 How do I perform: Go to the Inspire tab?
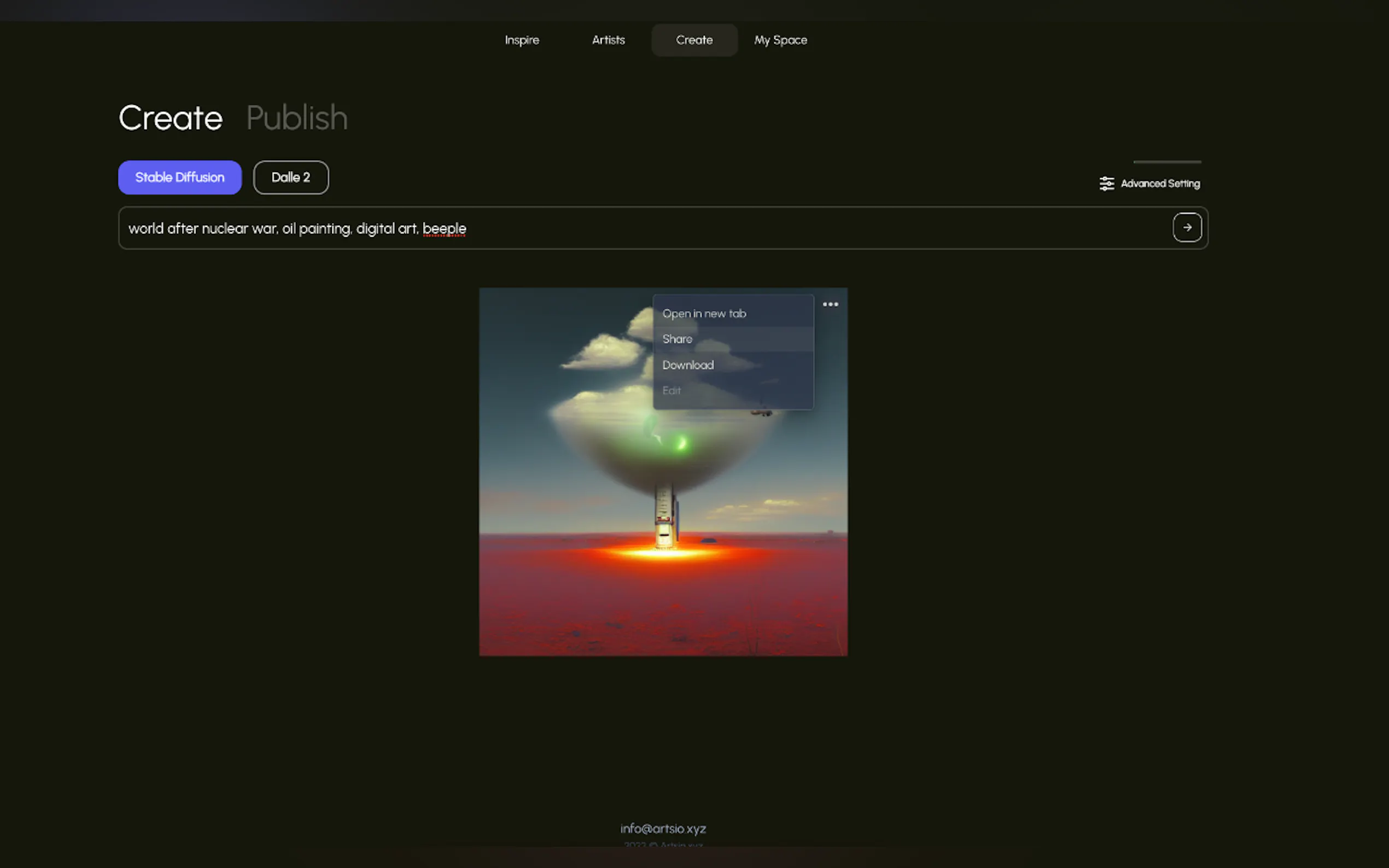[x=521, y=40]
